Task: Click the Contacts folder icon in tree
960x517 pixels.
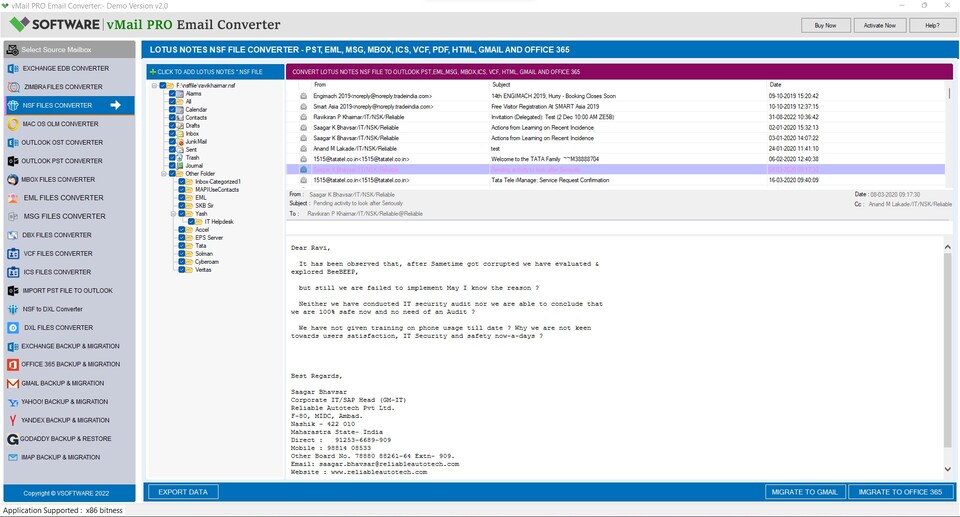Action: tap(181, 118)
